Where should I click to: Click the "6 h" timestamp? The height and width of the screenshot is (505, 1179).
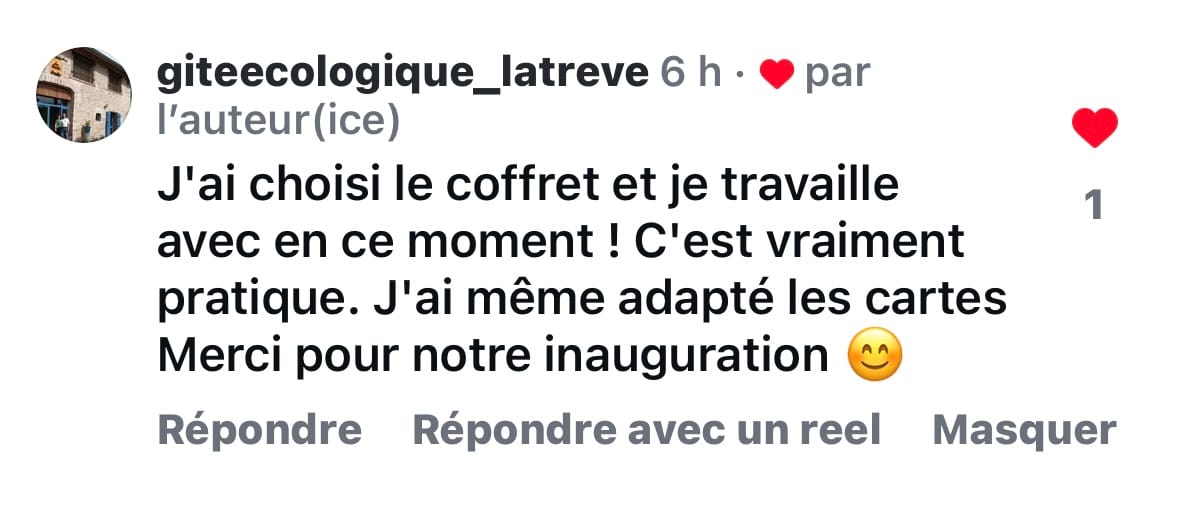tap(691, 72)
